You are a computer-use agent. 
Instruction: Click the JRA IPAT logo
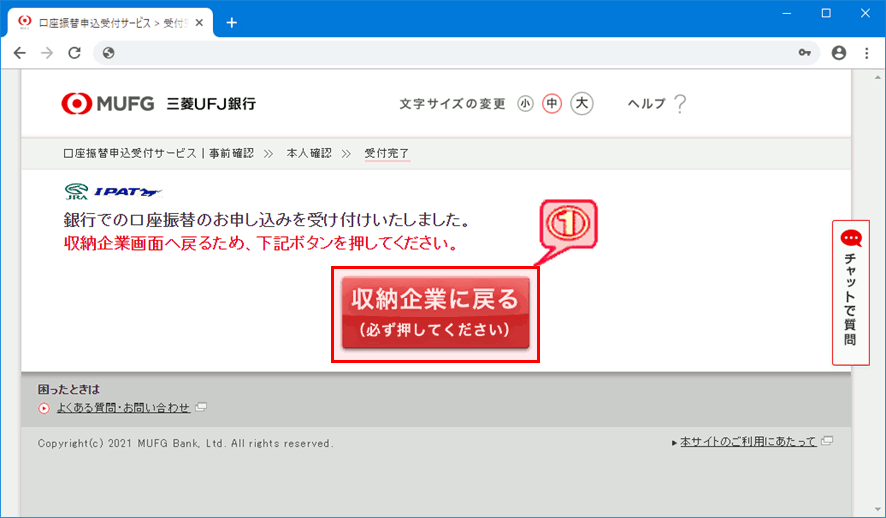click(x=112, y=192)
